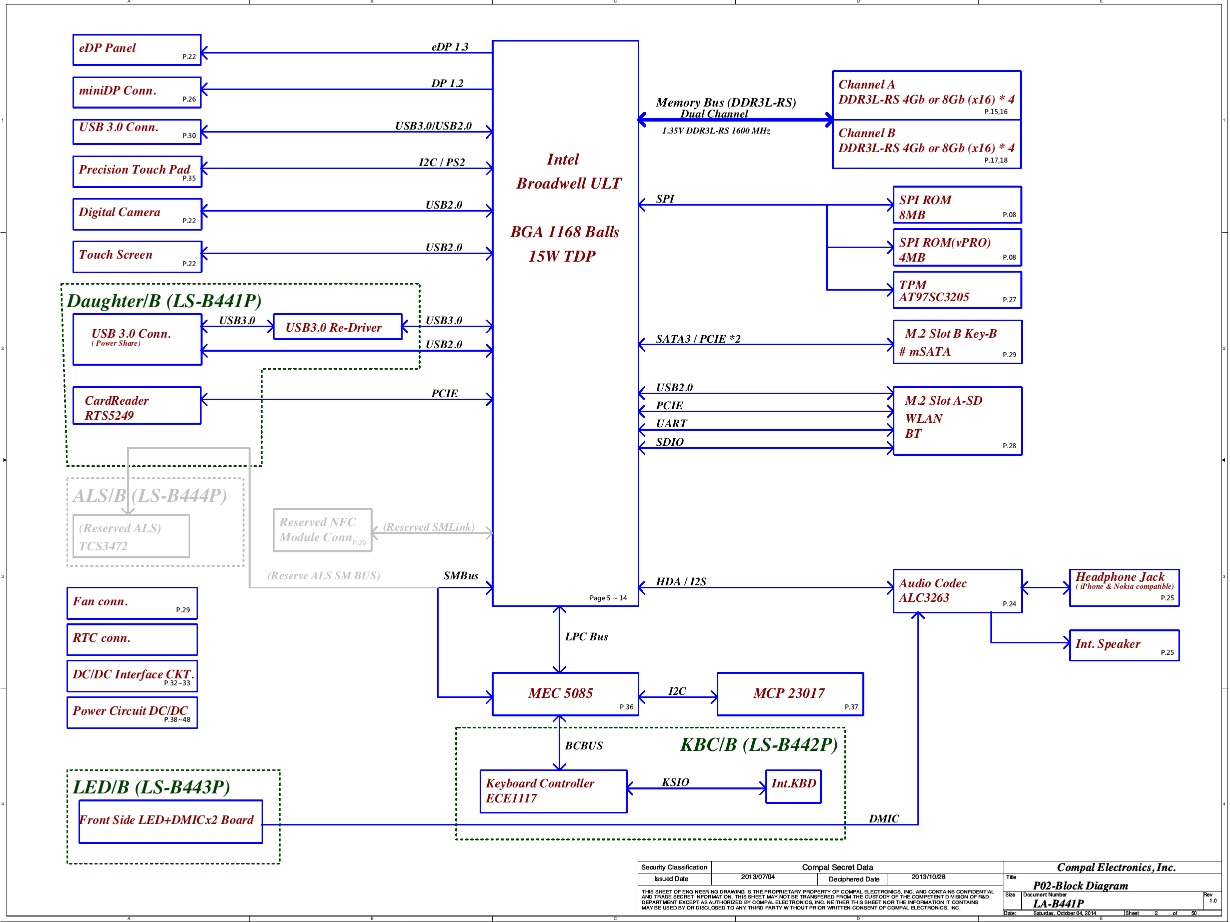The height and width of the screenshot is (922, 1230).
Task: Select the LED/B (LS-B443P) title
Action: click(151, 788)
